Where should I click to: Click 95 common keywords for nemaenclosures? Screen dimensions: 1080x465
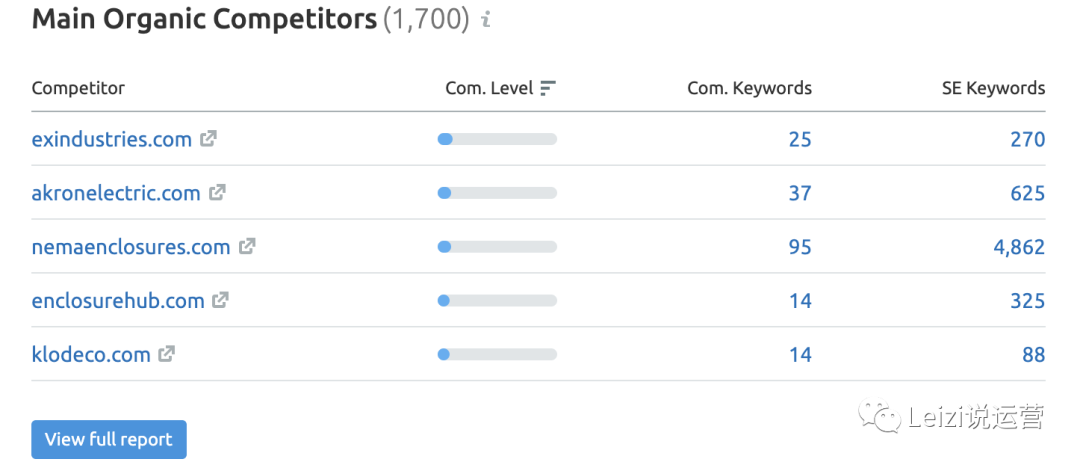pos(800,247)
